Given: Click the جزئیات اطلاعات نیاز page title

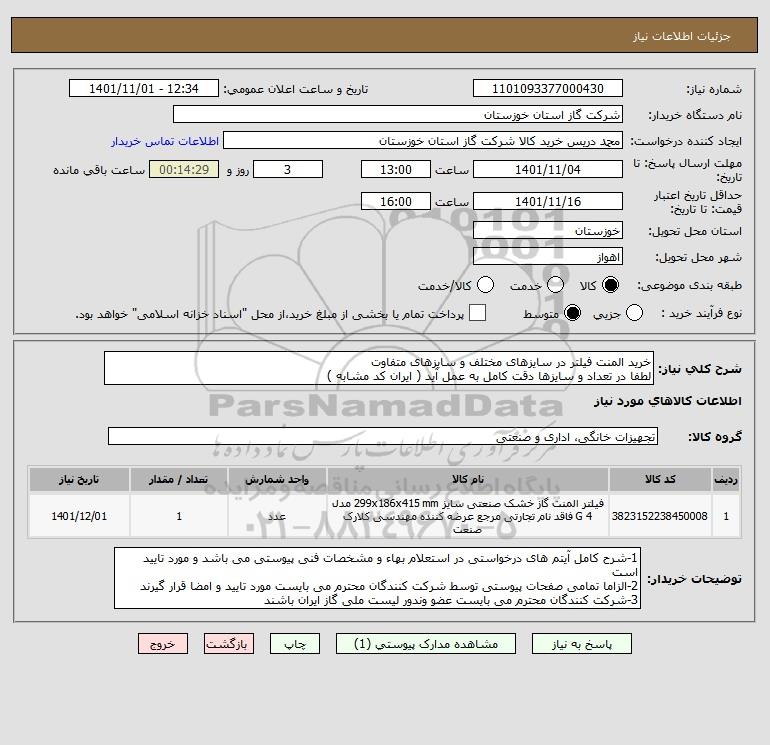Looking at the screenshot, I should (x=682, y=36).
